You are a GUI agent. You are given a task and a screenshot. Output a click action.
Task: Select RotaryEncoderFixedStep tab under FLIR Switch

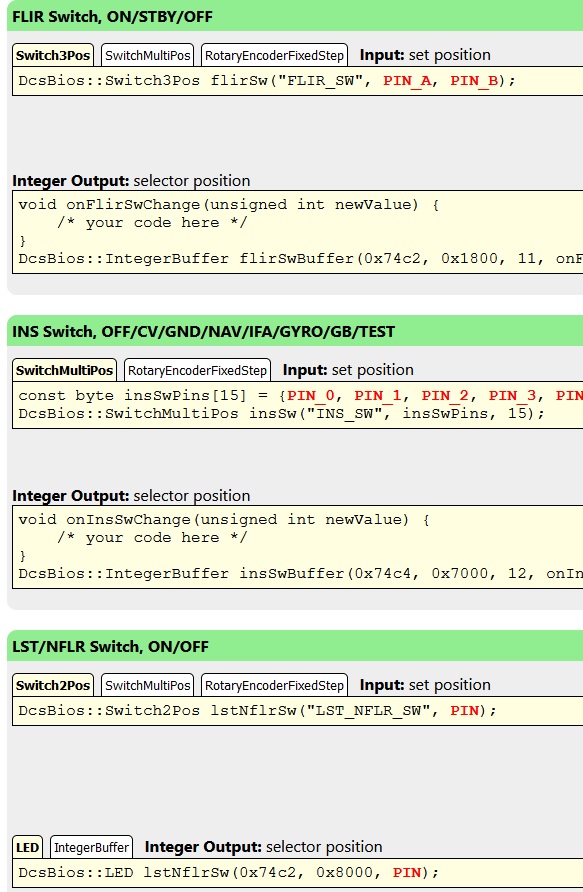click(274, 55)
